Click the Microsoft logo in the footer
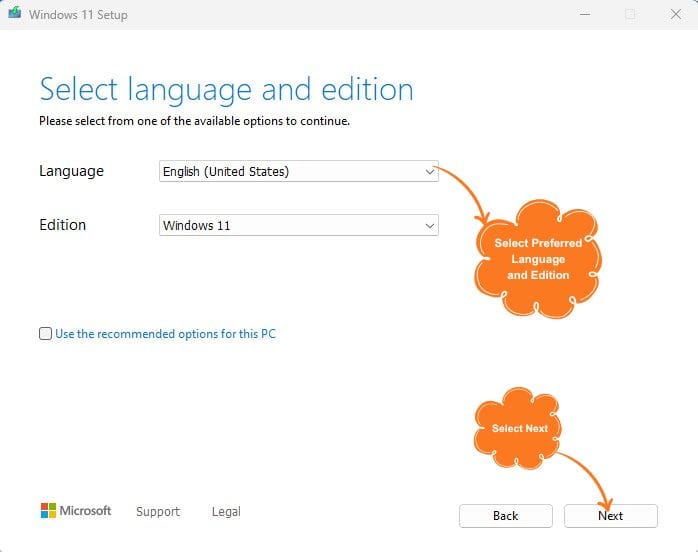The width and height of the screenshot is (698, 552). point(76,511)
